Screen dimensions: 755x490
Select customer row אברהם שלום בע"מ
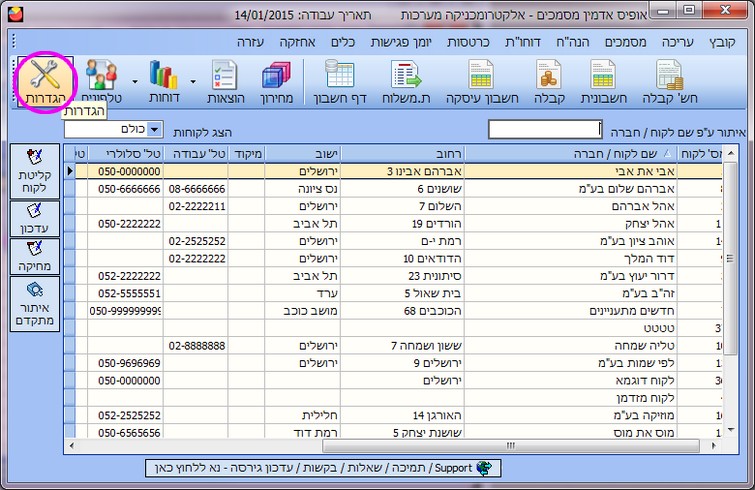(394, 189)
